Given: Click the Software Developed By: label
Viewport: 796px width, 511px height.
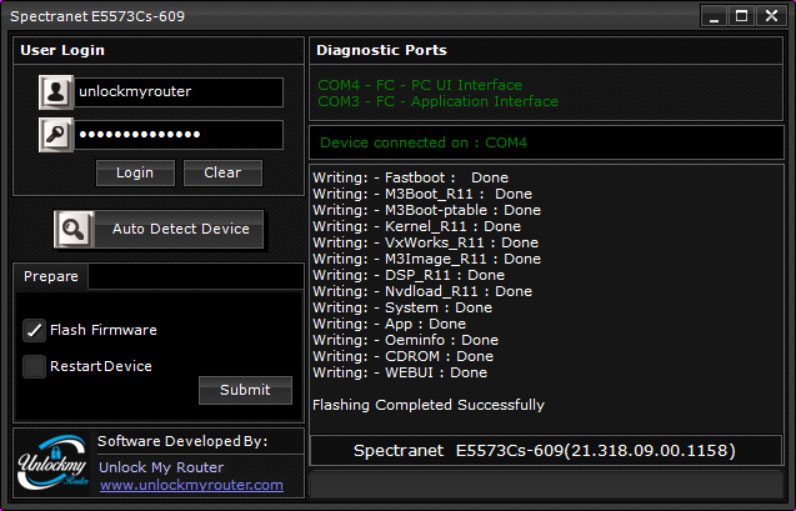Looking at the screenshot, I should coord(183,441).
